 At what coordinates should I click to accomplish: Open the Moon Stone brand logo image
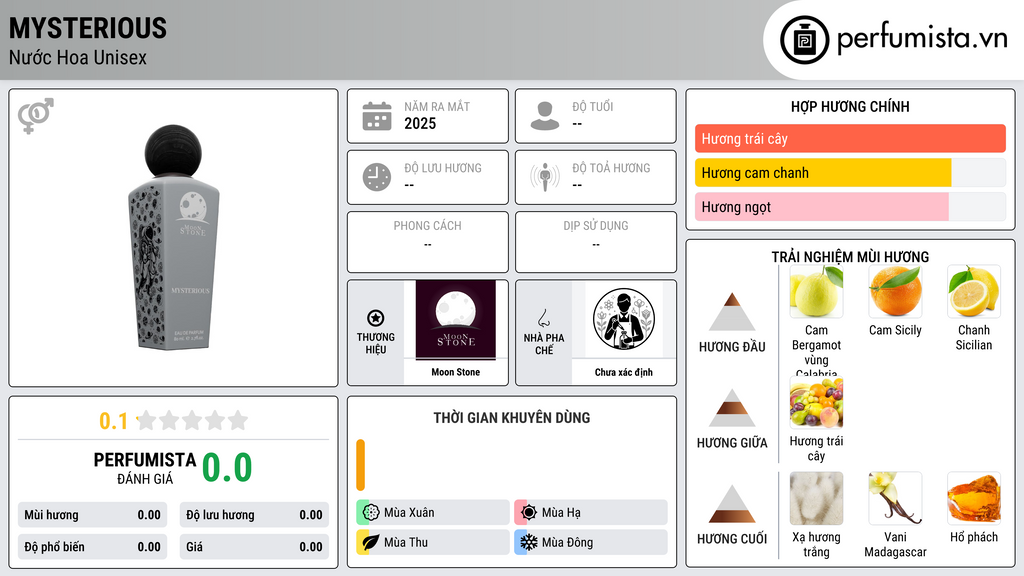pos(456,320)
